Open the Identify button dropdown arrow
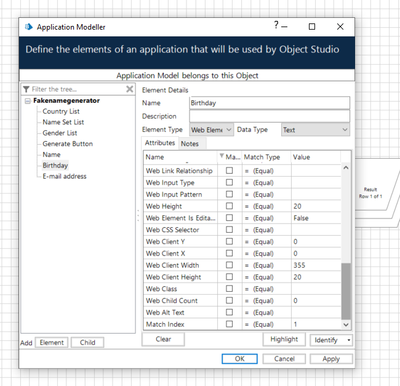Image resolution: width=400 pixels, height=386 pixels. pos(349,340)
